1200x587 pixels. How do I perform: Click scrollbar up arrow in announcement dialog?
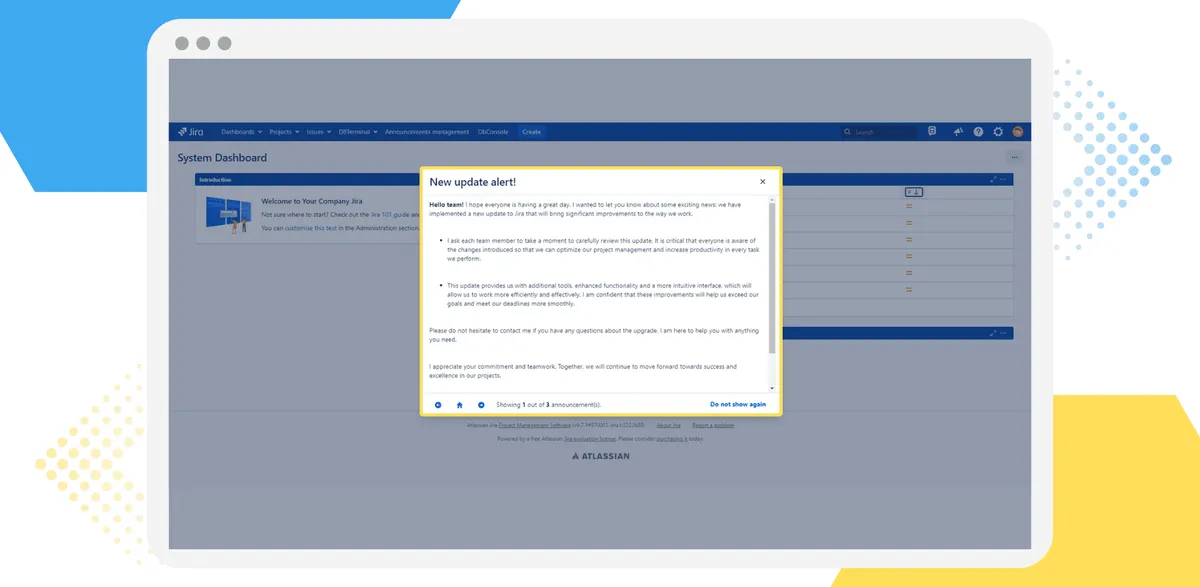coord(772,199)
